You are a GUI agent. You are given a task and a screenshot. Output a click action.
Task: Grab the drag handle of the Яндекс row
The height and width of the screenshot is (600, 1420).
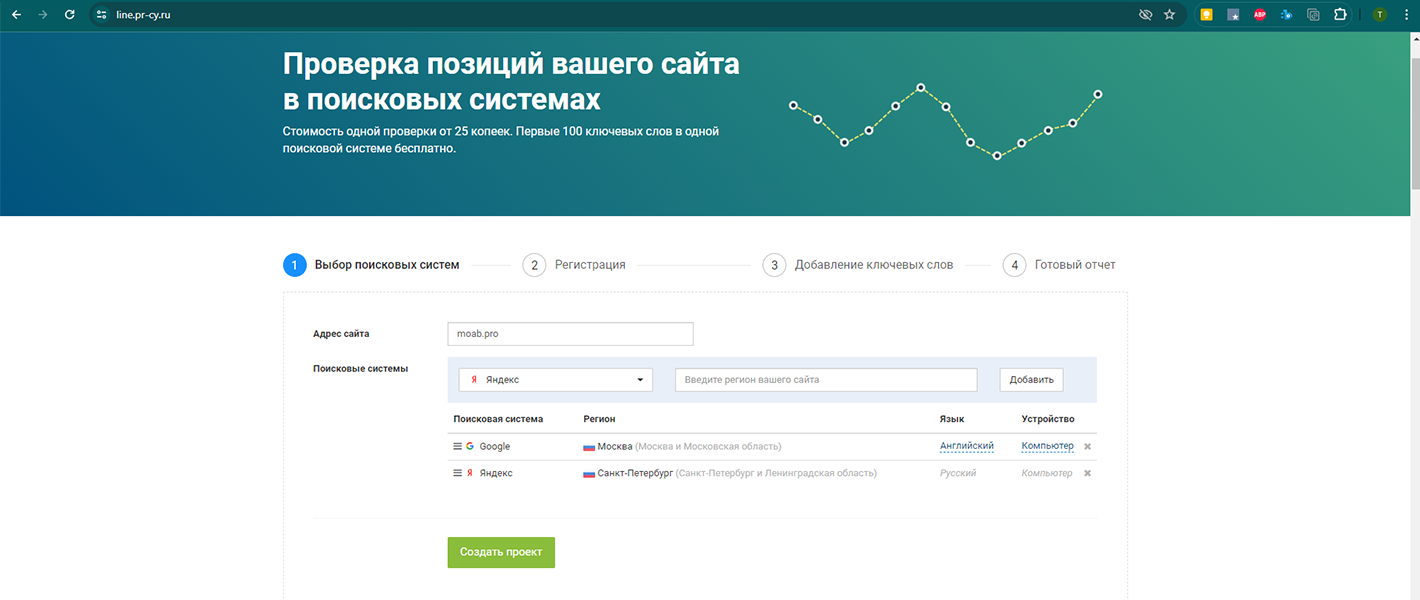point(457,473)
